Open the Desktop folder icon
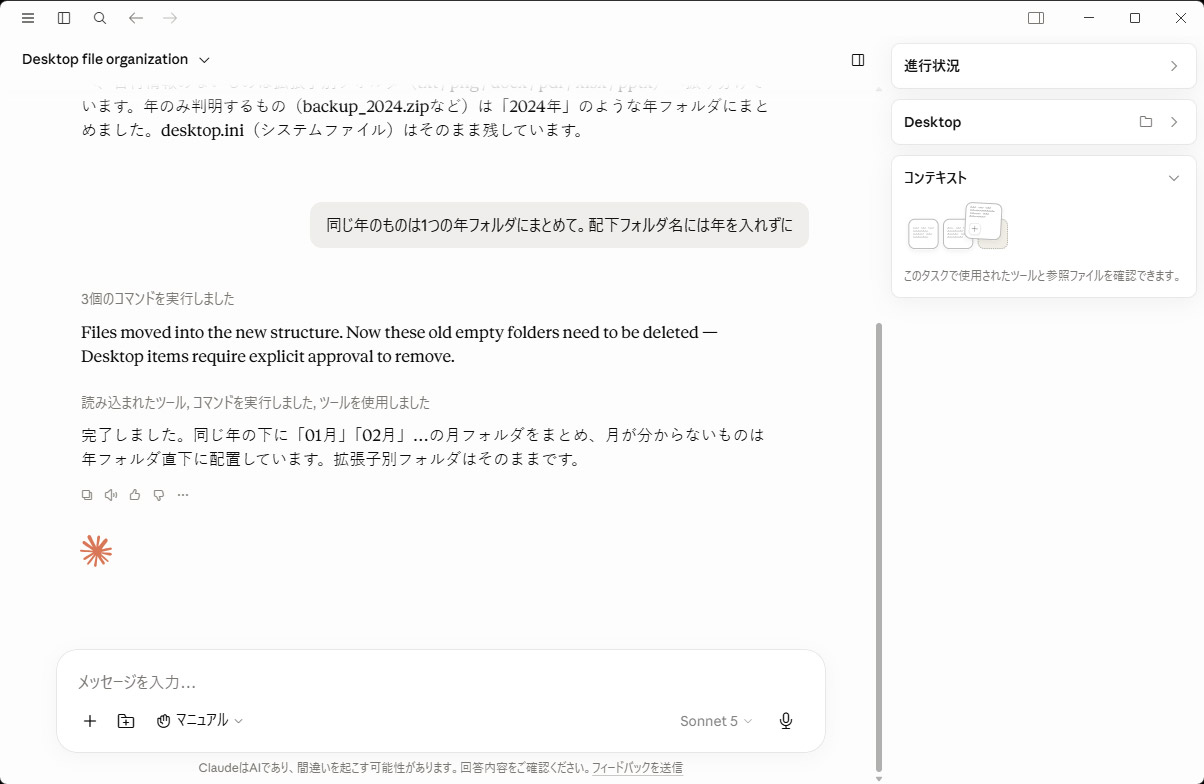This screenshot has height=784, width=1204. (x=1146, y=122)
